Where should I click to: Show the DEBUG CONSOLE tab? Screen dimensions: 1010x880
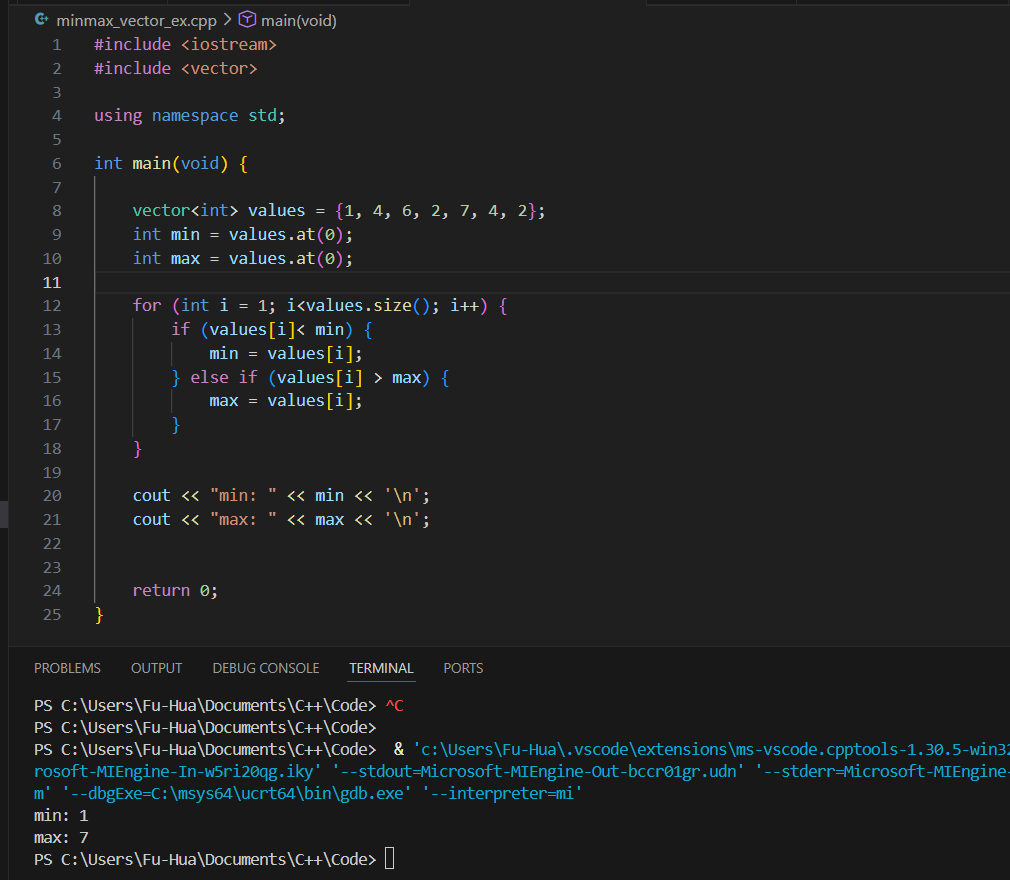[266, 668]
